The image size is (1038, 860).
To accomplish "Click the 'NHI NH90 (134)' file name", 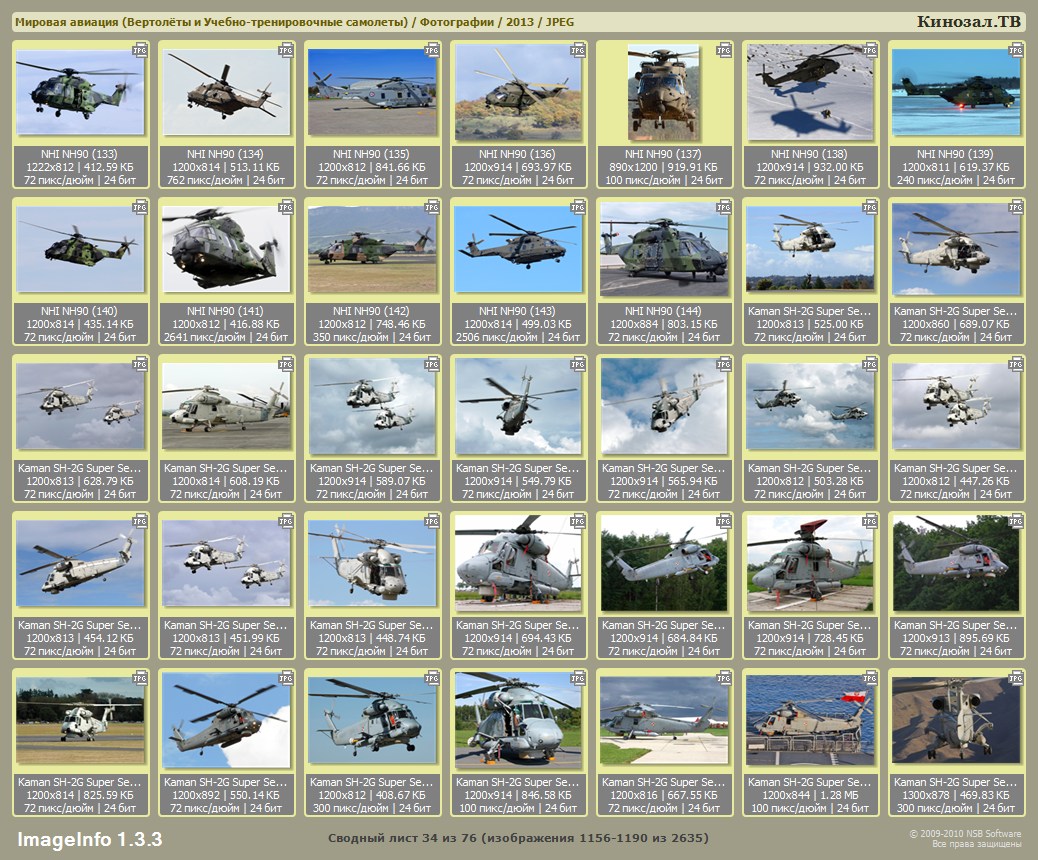I will [x=225, y=154].
